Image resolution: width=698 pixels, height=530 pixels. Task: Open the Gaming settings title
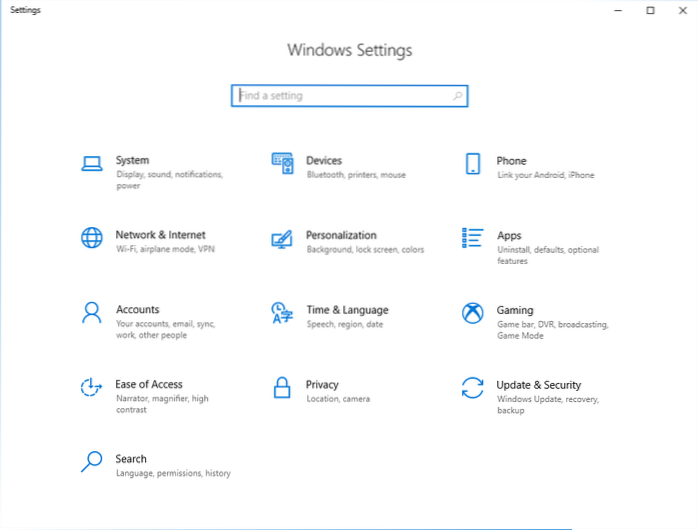tap(515, 310)
